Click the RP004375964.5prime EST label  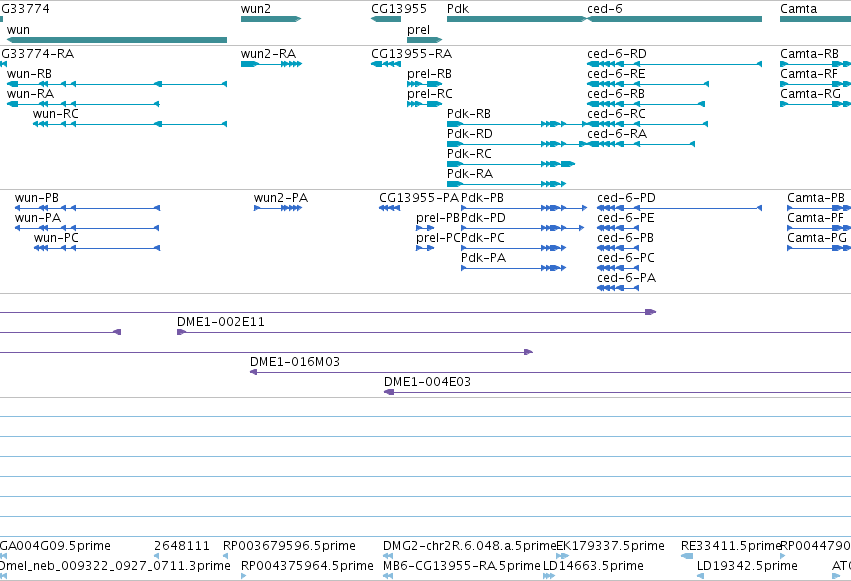(307, 566)
